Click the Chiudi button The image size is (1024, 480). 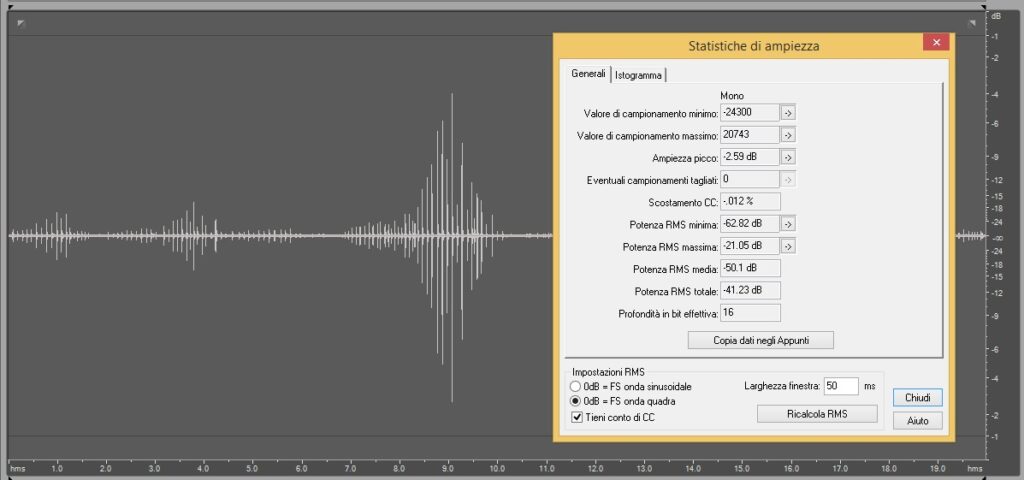[x=918, y=398]
